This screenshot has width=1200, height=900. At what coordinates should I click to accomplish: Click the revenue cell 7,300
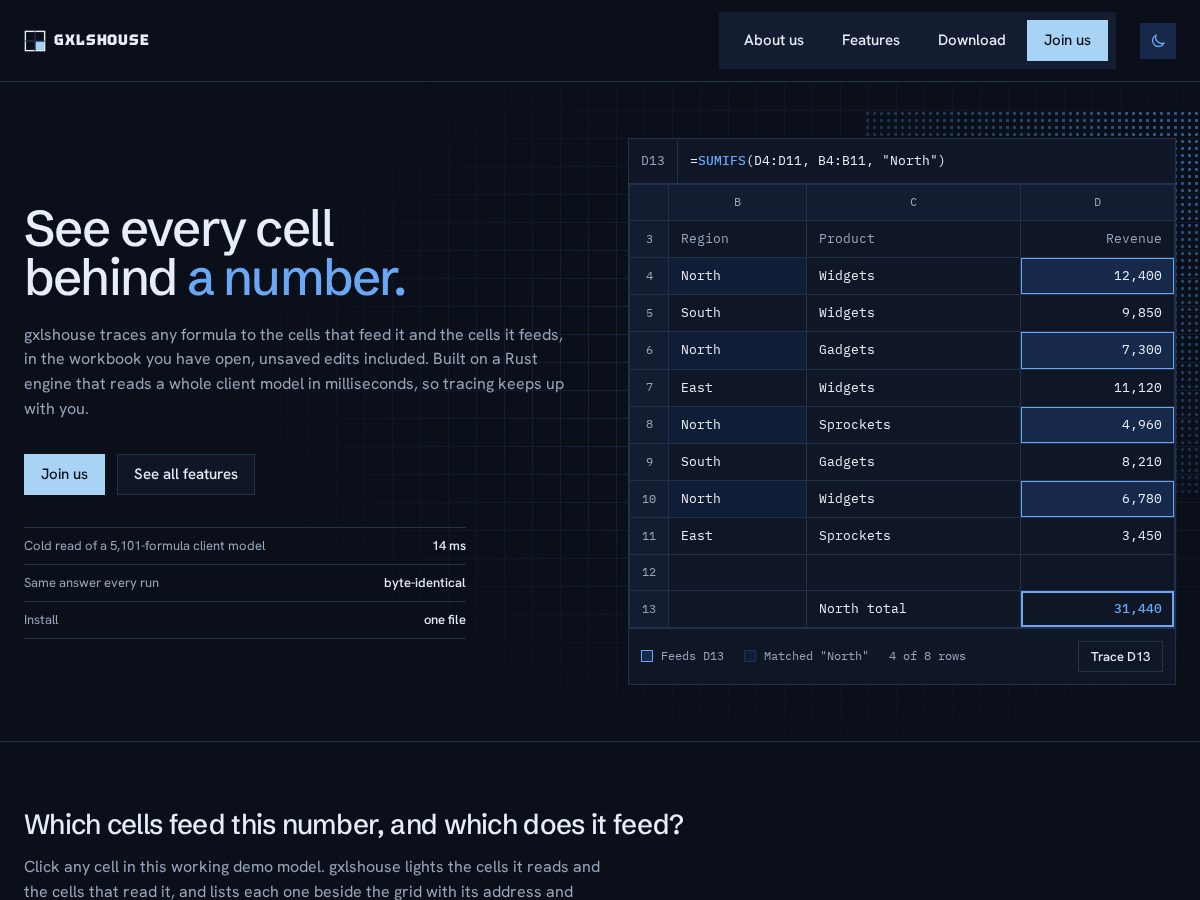[1097, 350]
